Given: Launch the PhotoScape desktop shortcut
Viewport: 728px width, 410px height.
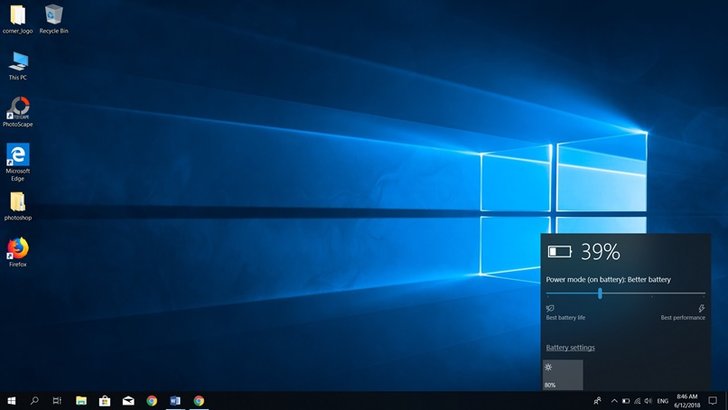Looking at the screenshot, I should [x=18, y=112].
